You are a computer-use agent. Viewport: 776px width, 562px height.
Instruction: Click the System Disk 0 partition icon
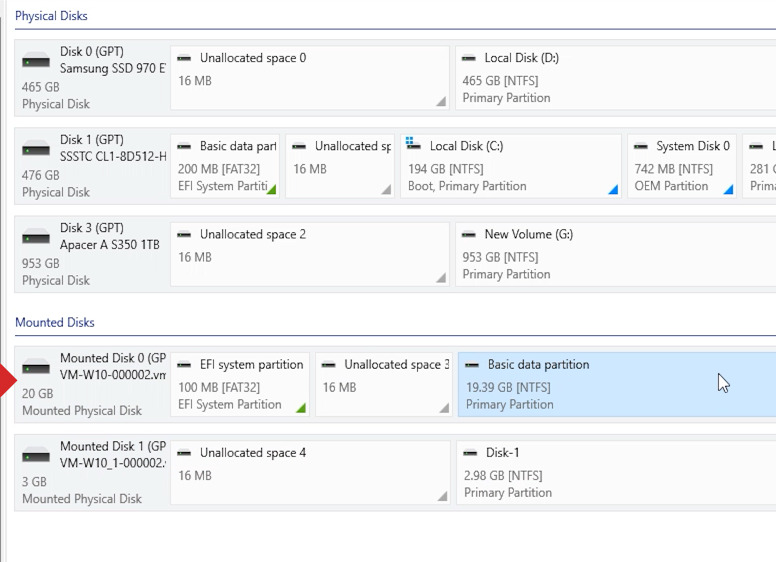point(641,146)
